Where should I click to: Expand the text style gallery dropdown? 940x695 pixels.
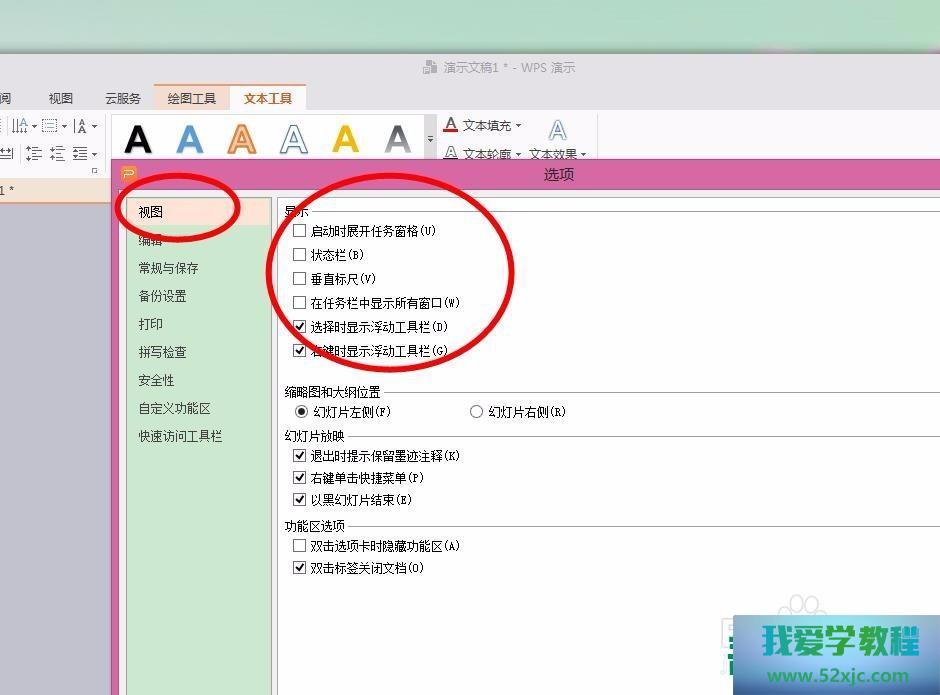(431, 139)
